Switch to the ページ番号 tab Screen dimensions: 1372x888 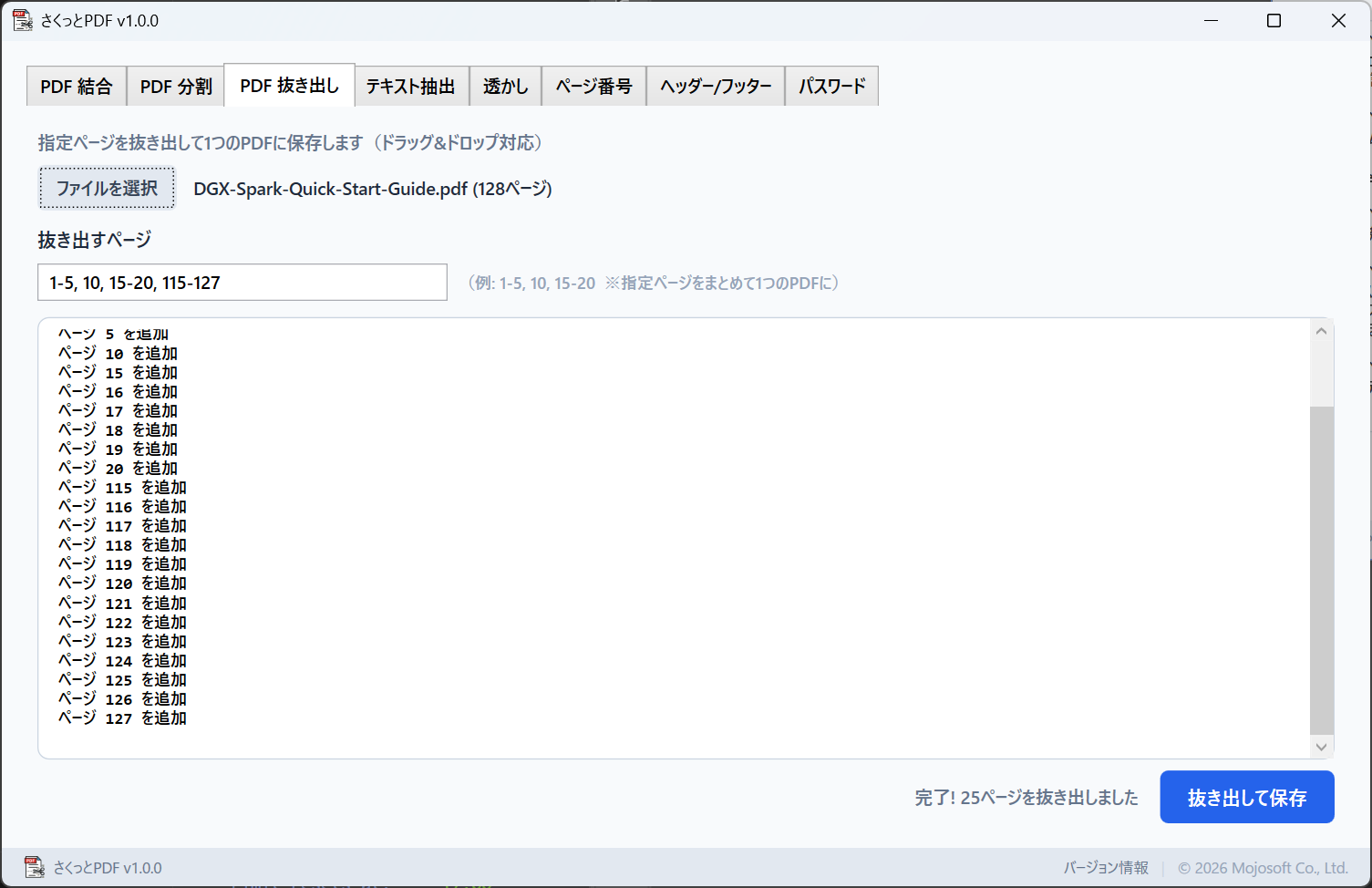[593, 87]
